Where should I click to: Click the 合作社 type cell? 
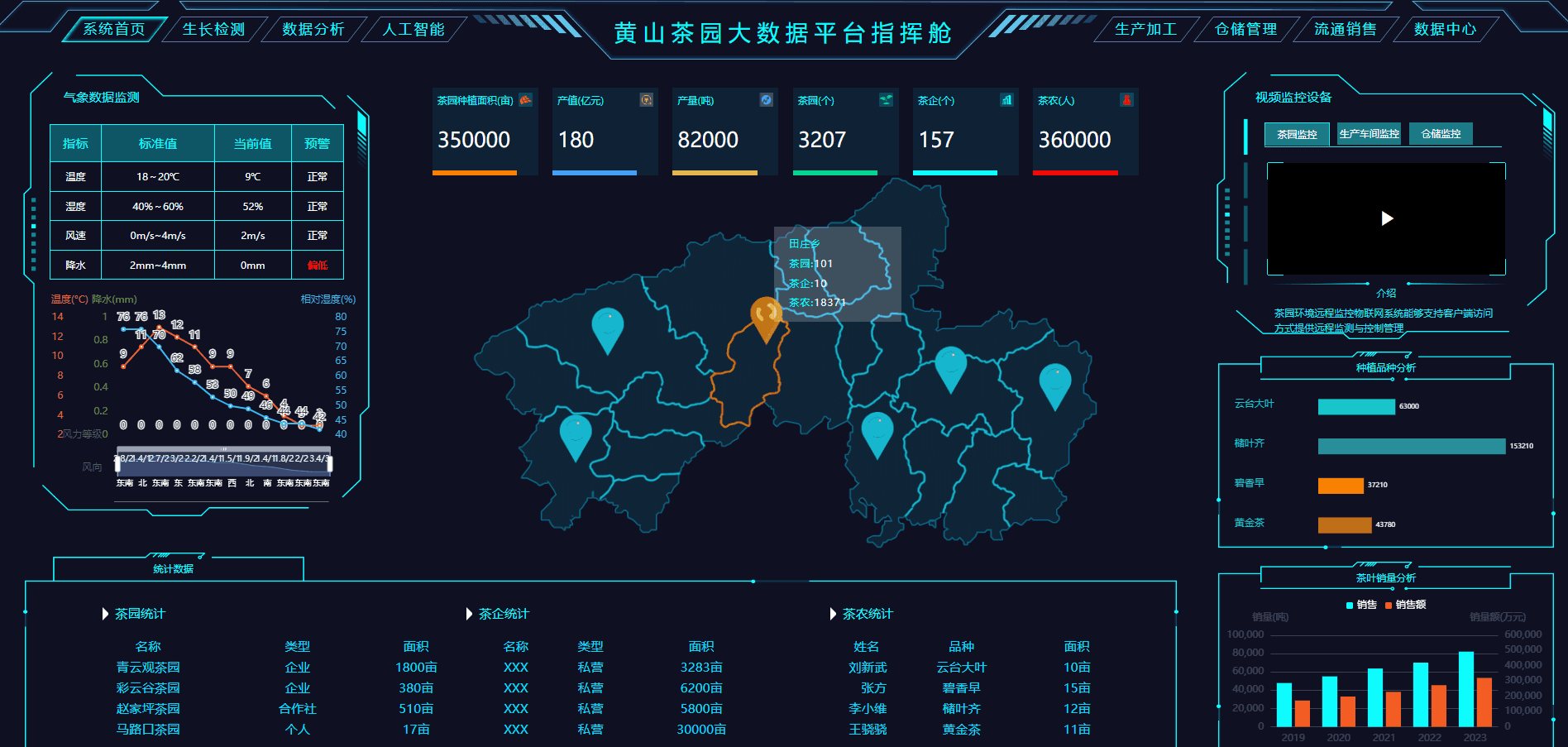point(298,709)
